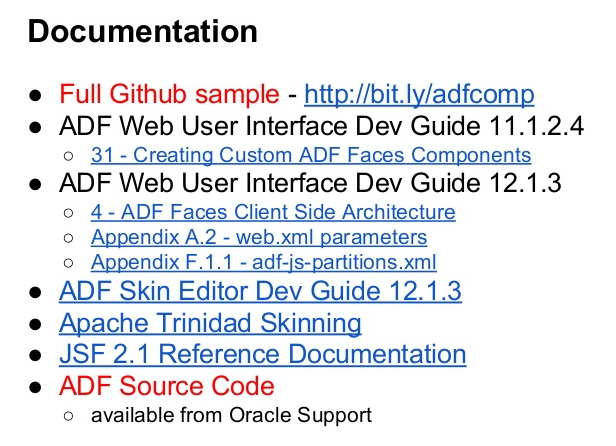
Task: Click the available from Oracle Support text
Action: point(231,414)
